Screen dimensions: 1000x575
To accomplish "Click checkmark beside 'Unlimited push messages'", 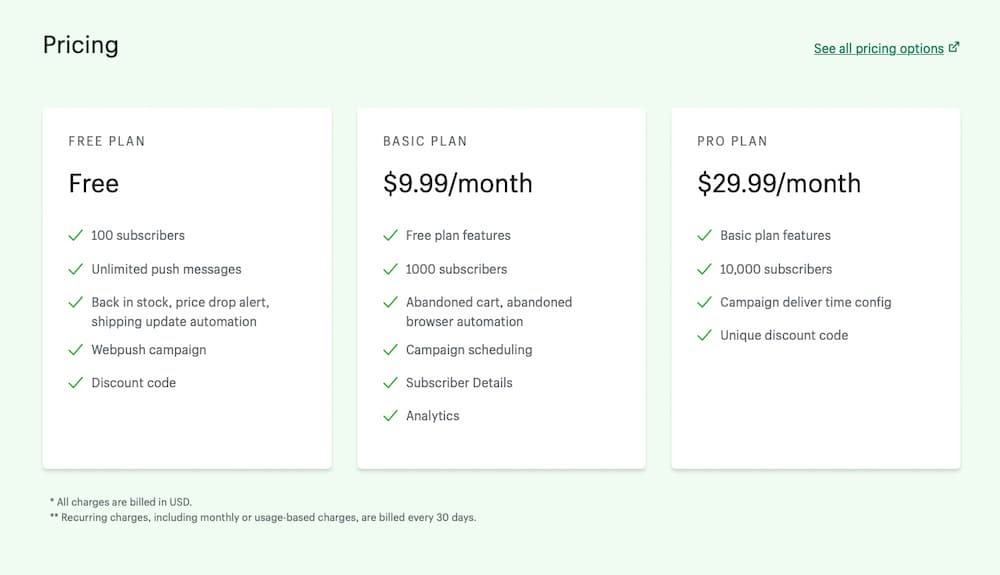I will click(x=75, y=269).
